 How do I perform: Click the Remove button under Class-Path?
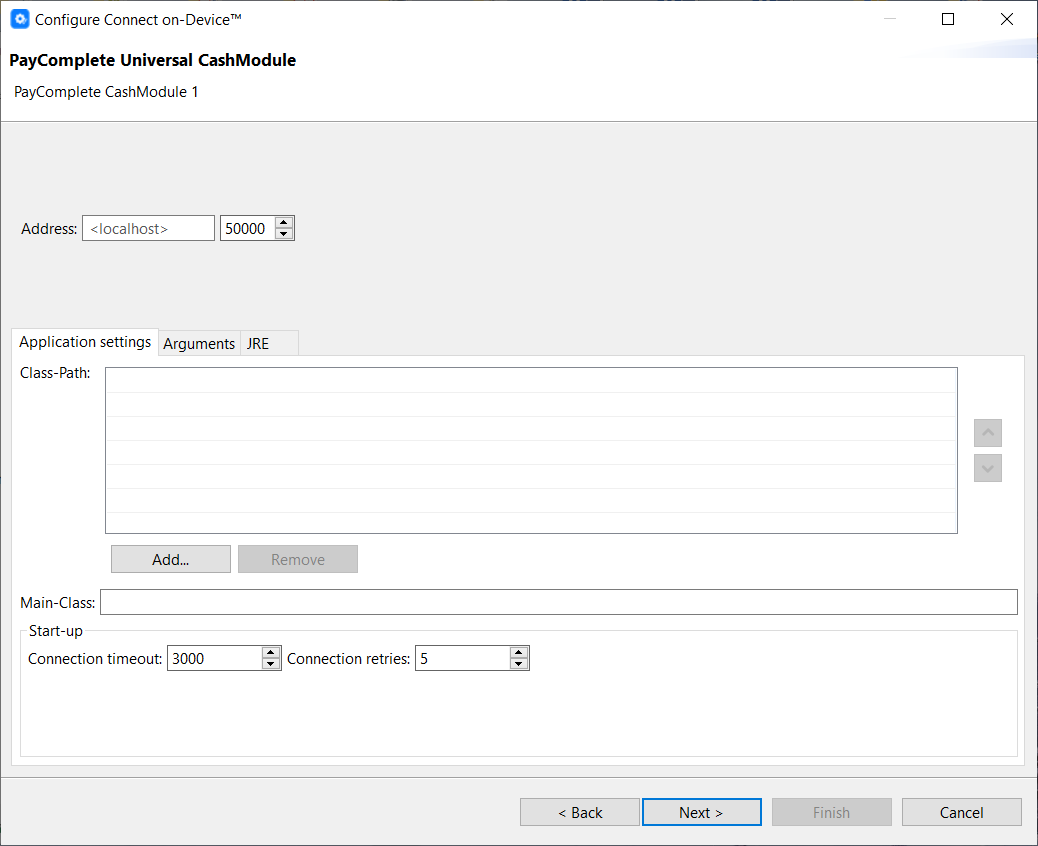[x=297, y=558]
